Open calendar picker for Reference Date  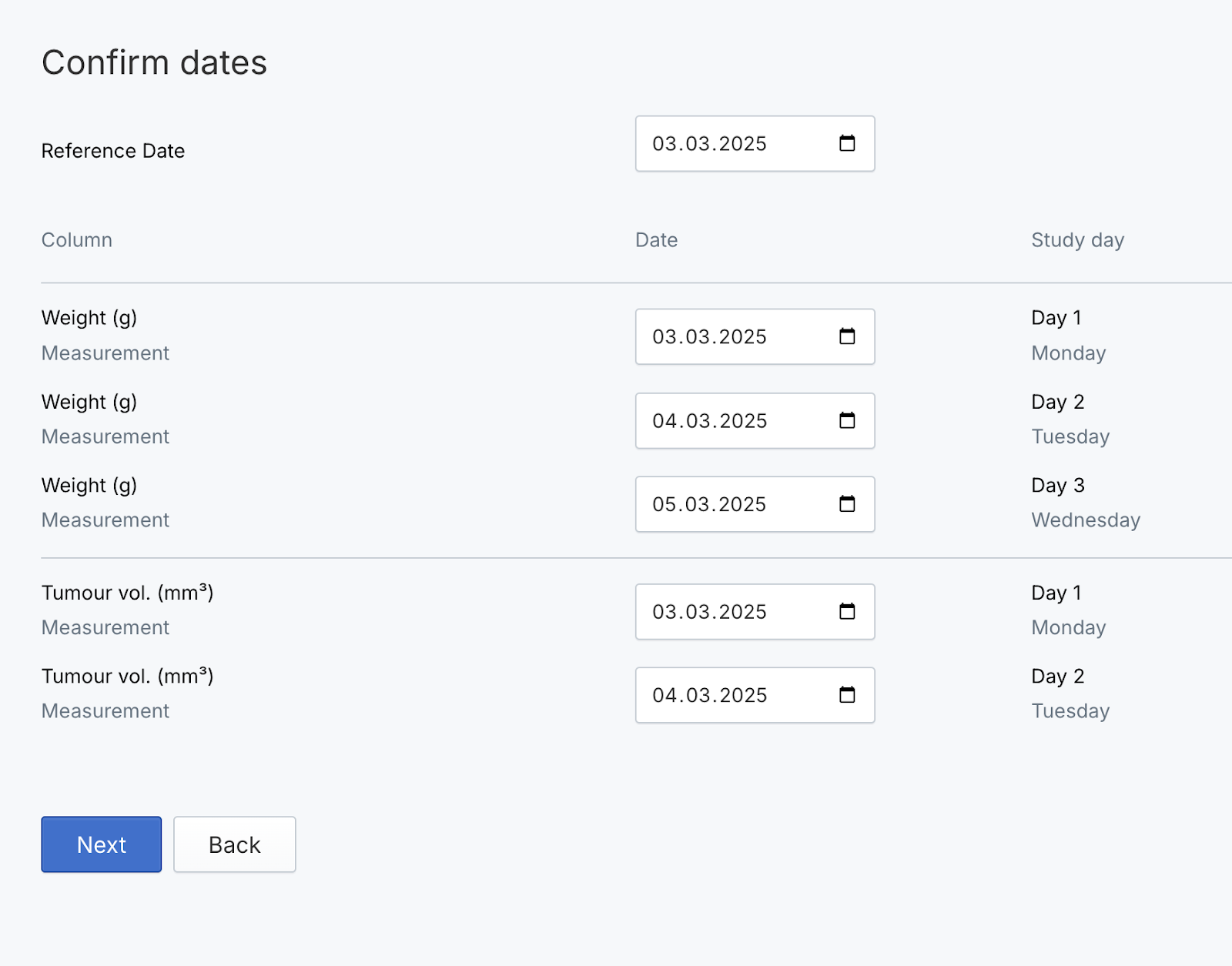coord(847,143)
